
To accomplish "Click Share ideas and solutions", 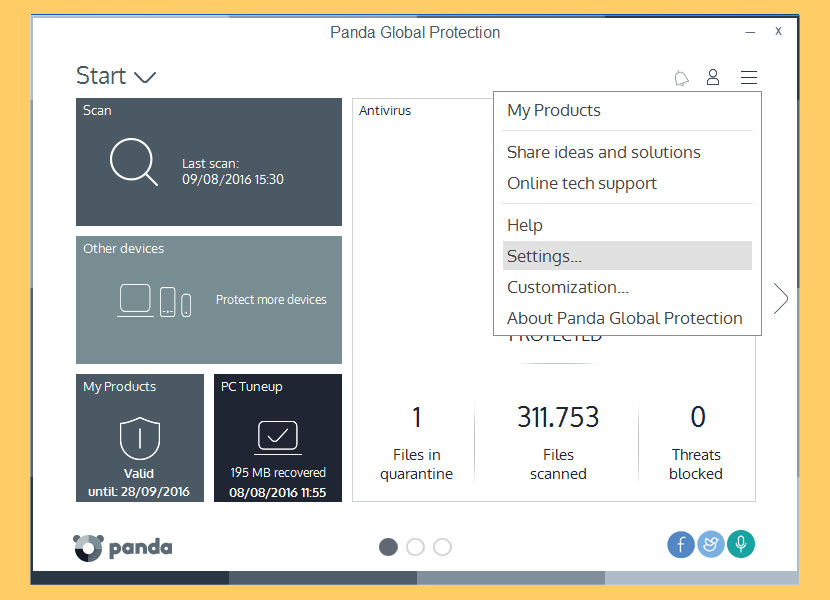I will (603, 152).
